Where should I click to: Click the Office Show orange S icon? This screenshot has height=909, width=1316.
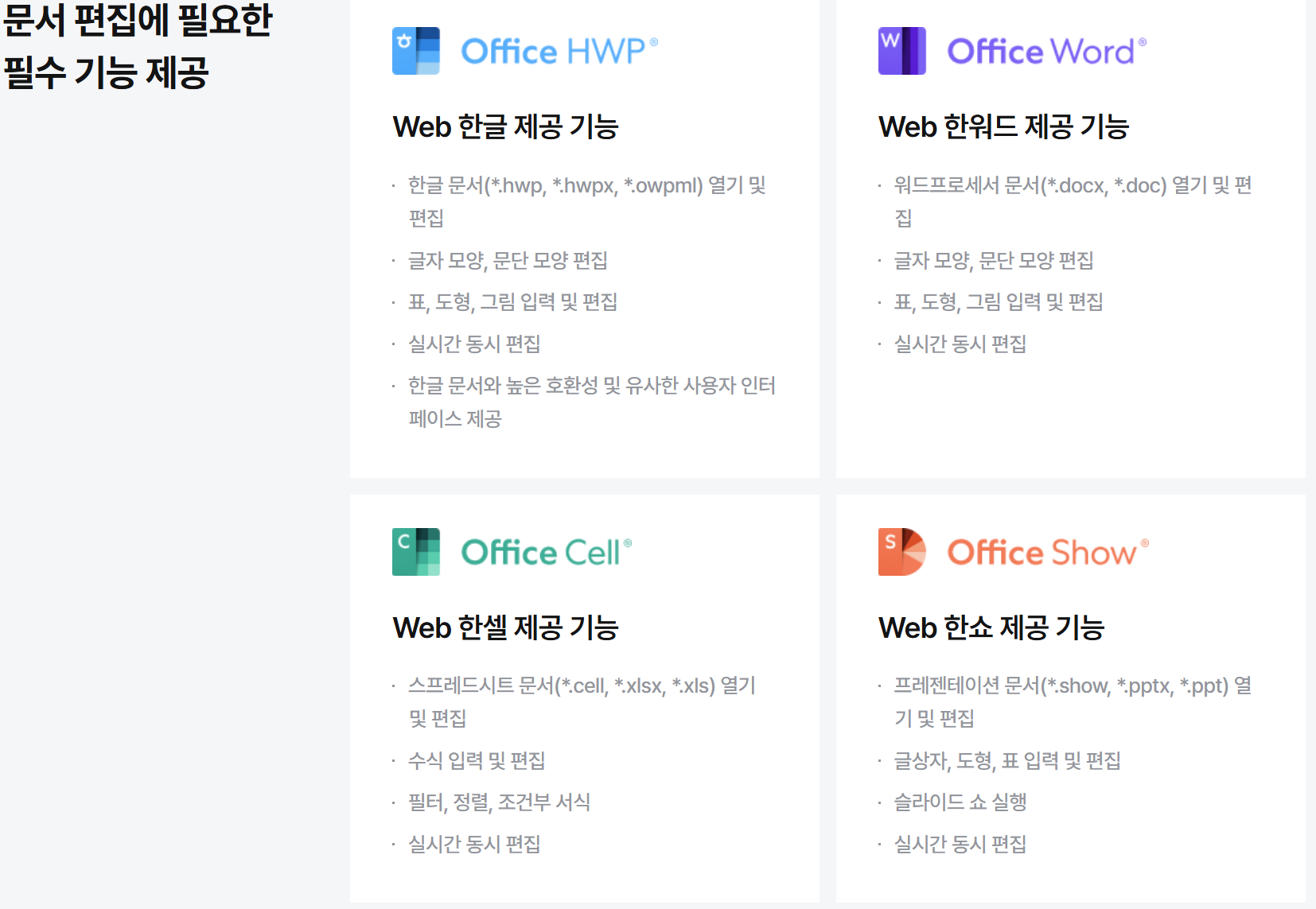902,552
